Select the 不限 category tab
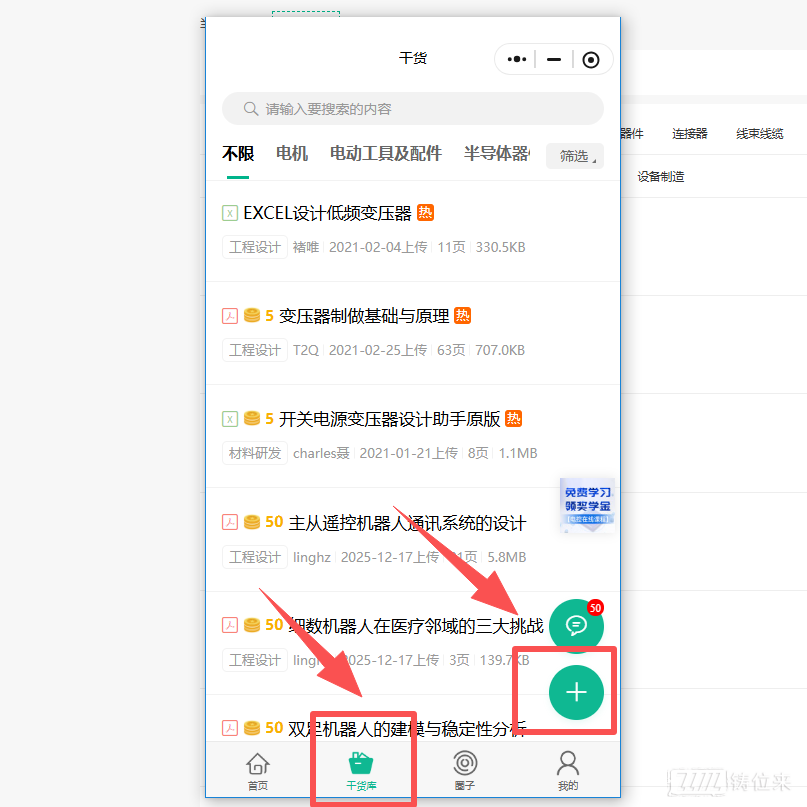This screenshot has height=807, width=807. [238, 154]
